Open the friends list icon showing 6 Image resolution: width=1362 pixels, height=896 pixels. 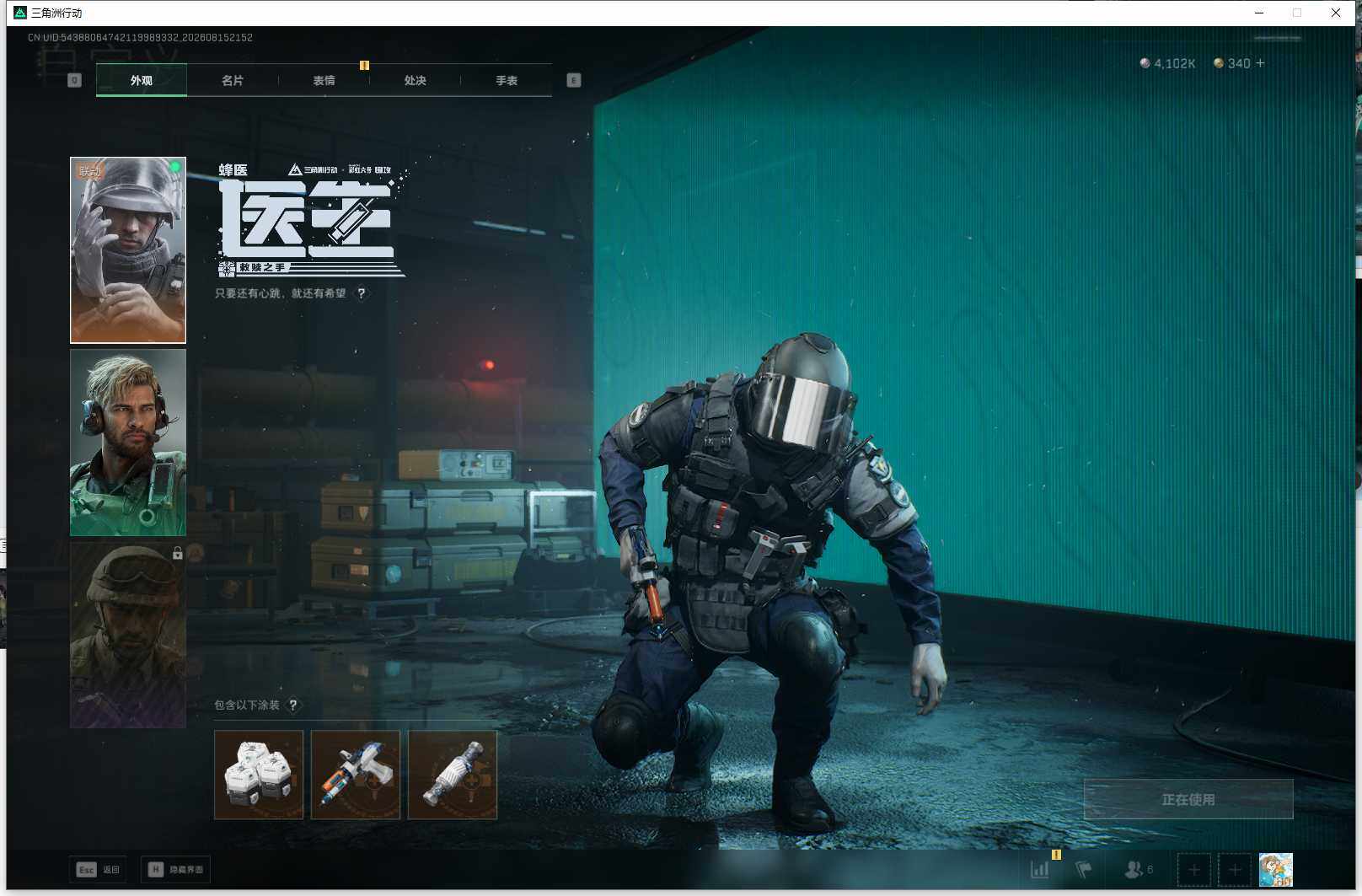(1139, 869)
